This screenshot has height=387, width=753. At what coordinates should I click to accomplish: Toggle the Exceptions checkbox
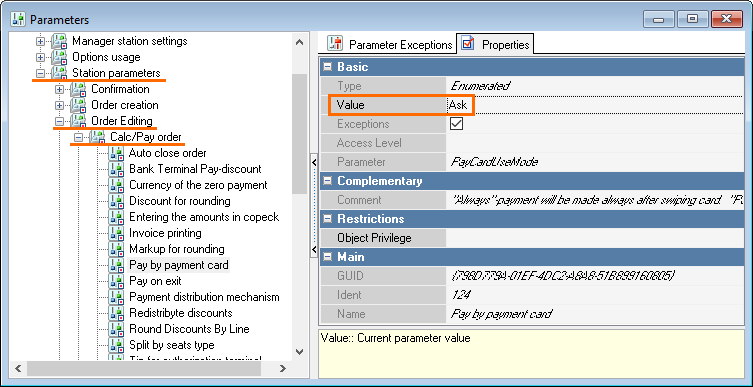[456, 124]
